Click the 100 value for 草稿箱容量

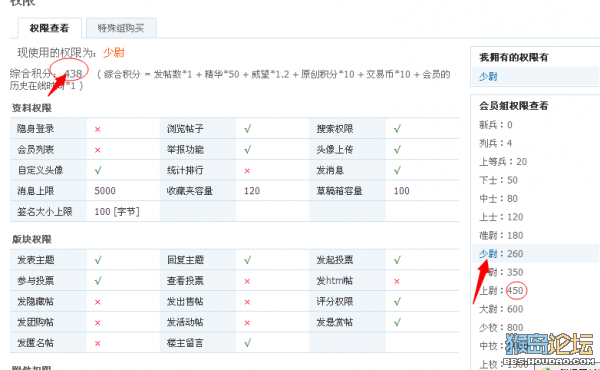point(401,191)
